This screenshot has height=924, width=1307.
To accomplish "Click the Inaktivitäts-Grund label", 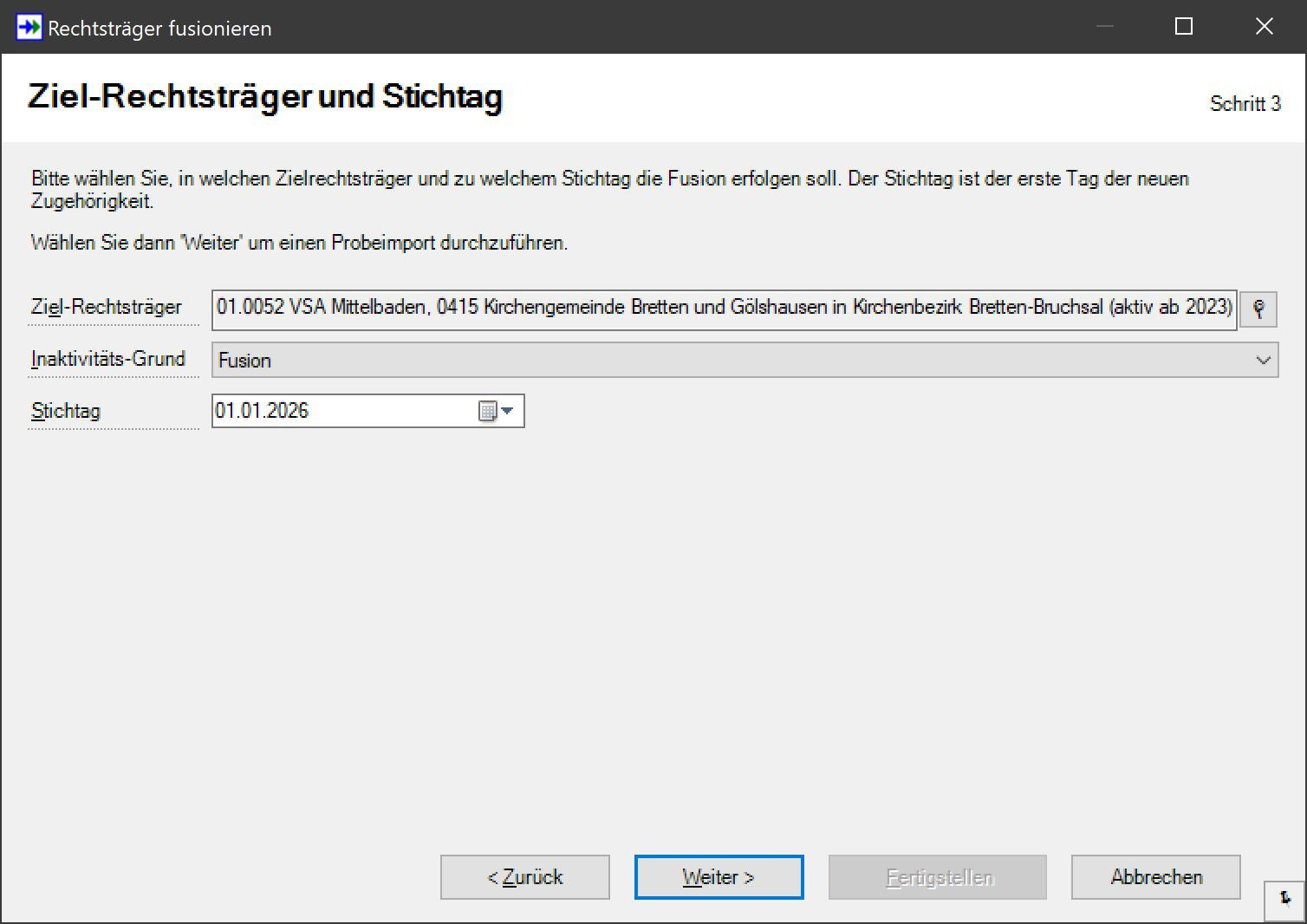I will 108,359.
